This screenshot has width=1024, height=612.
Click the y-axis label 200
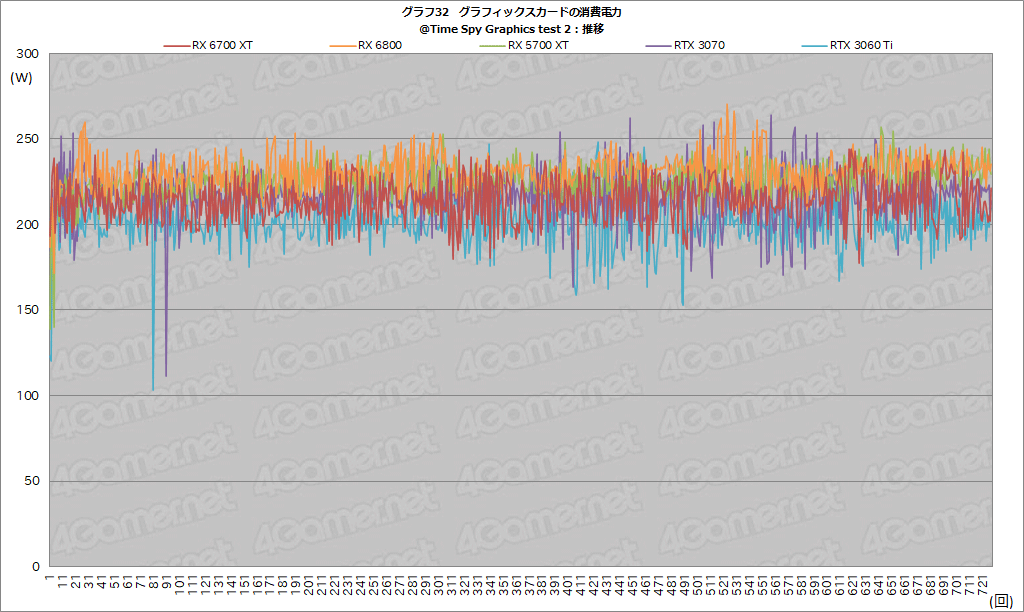pos(27,224)
